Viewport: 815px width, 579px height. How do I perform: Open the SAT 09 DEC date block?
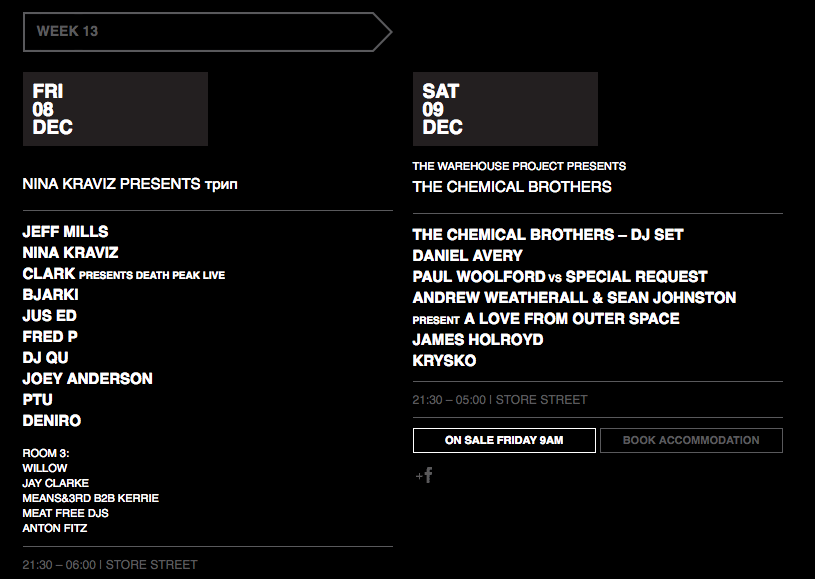(x=505, y=109)
